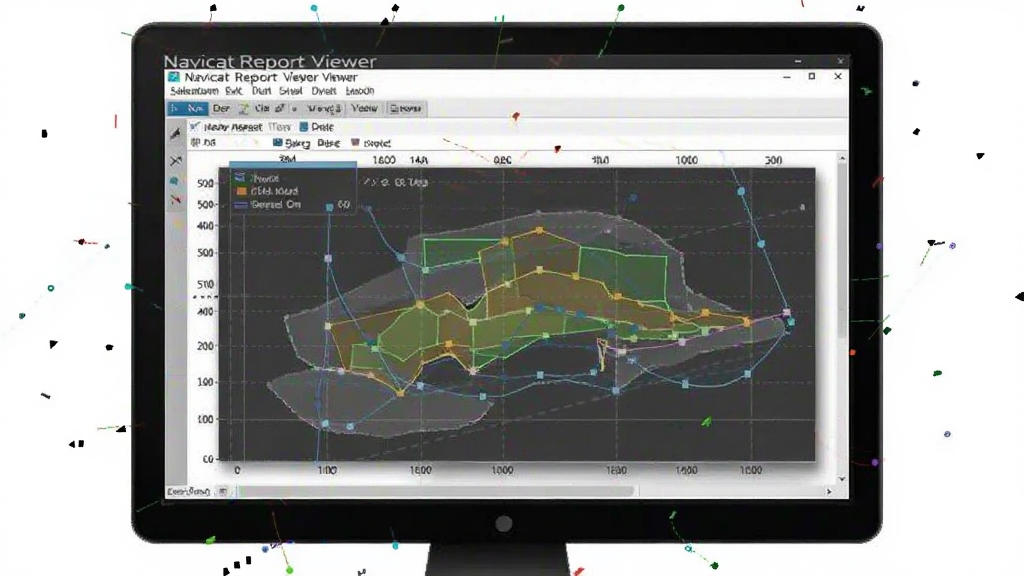This screenshot has height=576, width=1024.
Task: Click the green chart icon in toolbar
Action: pyautogui.click(x=244, y=108)
